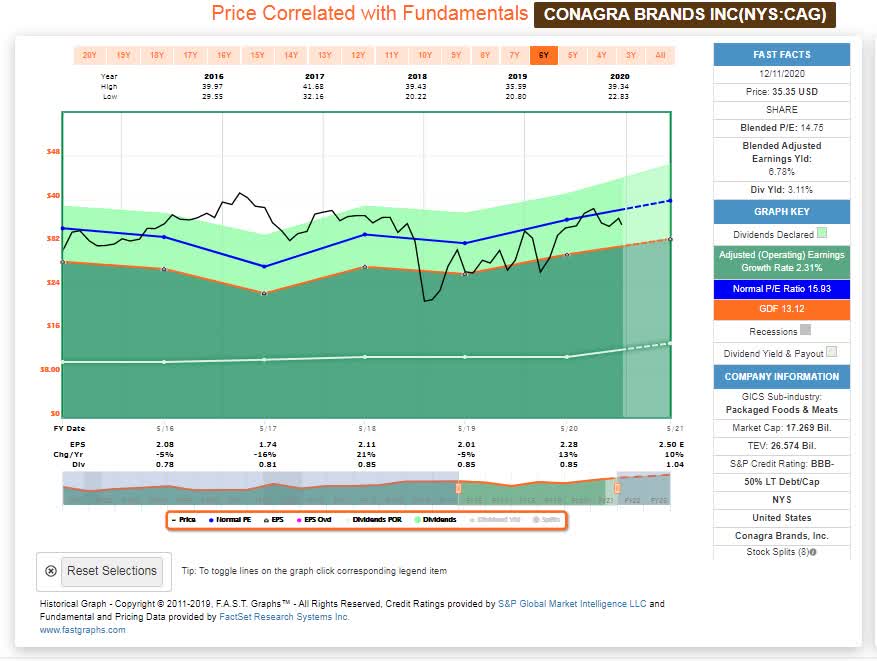Screen dimensions: 877x661
Task: Click the blue Normal PE dot icon in legend
Action: [212, 517]
